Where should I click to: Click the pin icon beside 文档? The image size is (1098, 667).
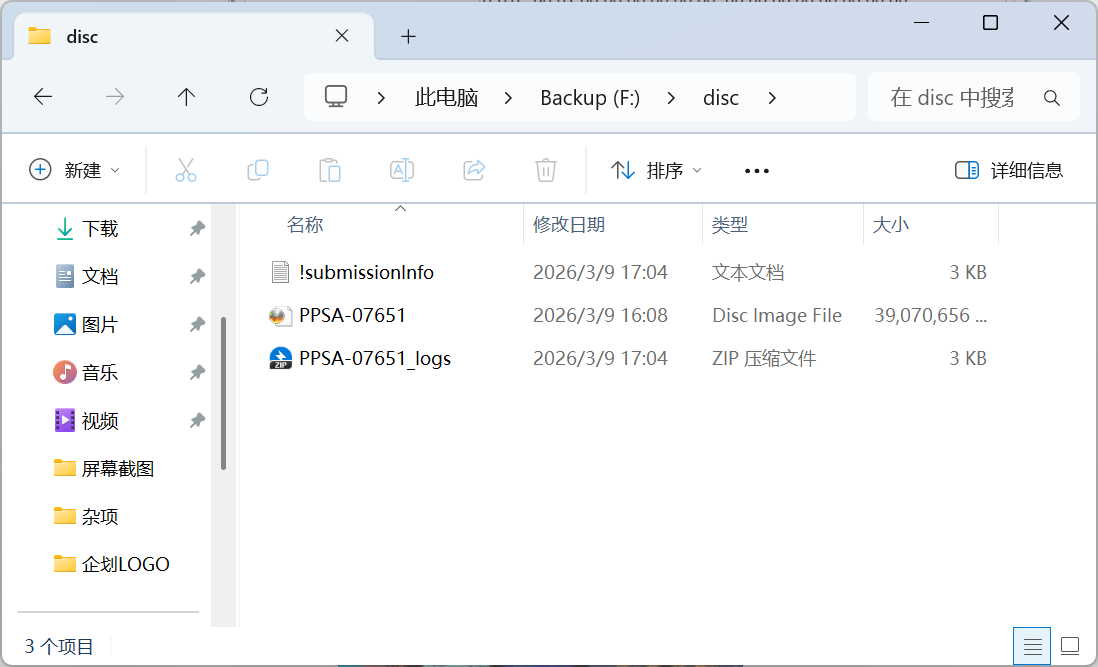pos(197,276)
